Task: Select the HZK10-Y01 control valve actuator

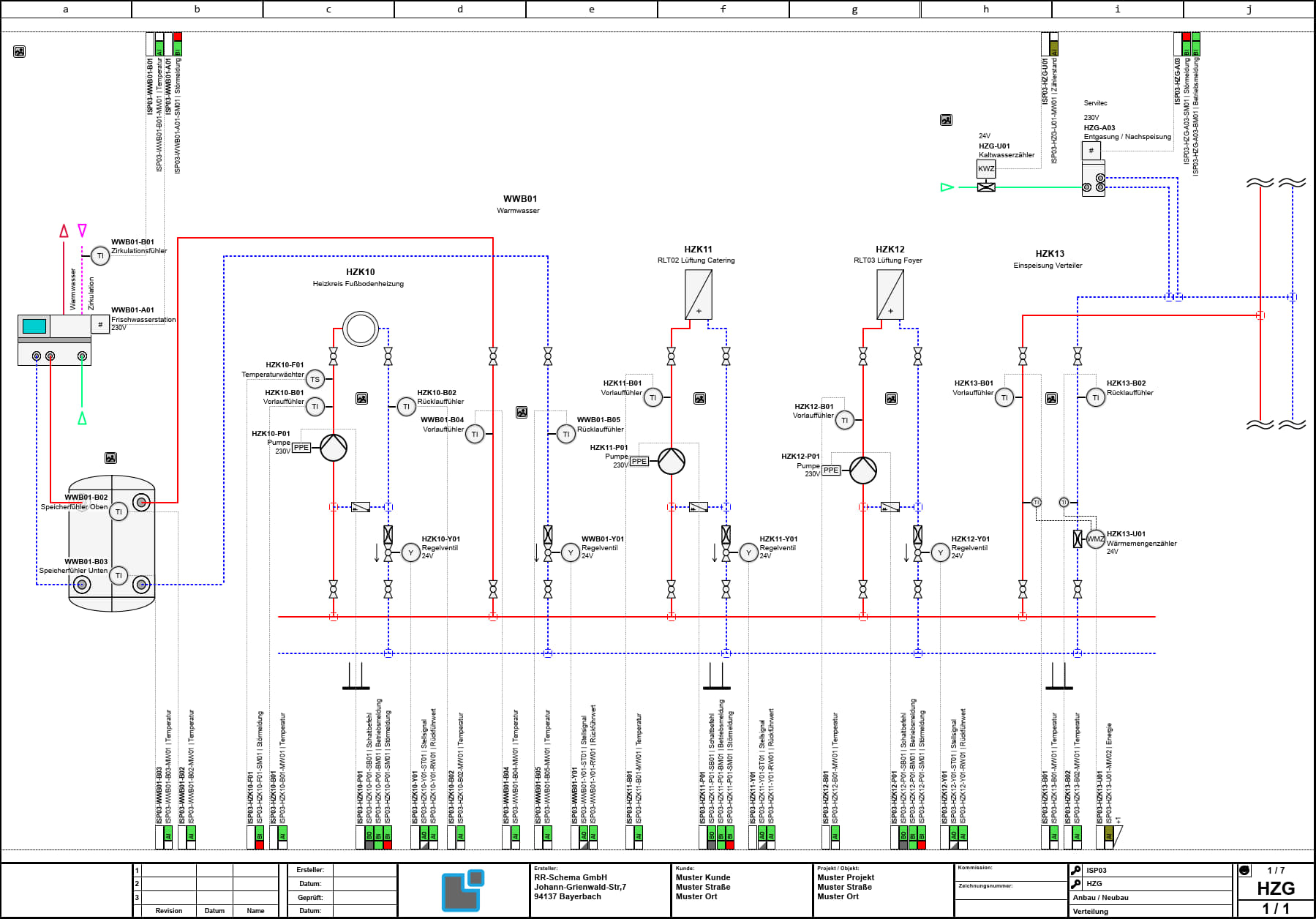Action: (x=410, y=552)
